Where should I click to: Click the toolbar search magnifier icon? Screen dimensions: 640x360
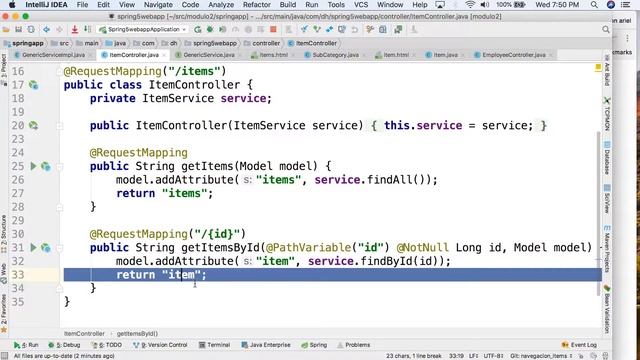(x=606, y=29)
